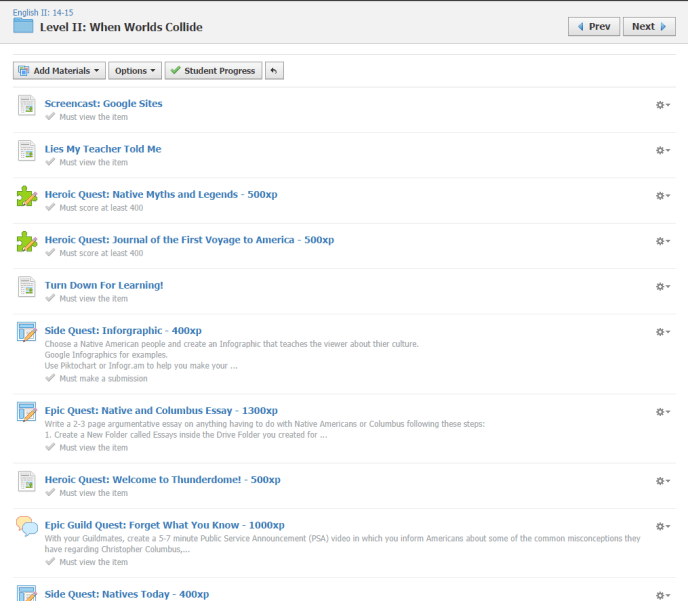Click the checkmark beside Screencast's 'Must view the item'
The width and height of the screenshot is (688, 601).
pyautogui.click(x=50, y=116)
